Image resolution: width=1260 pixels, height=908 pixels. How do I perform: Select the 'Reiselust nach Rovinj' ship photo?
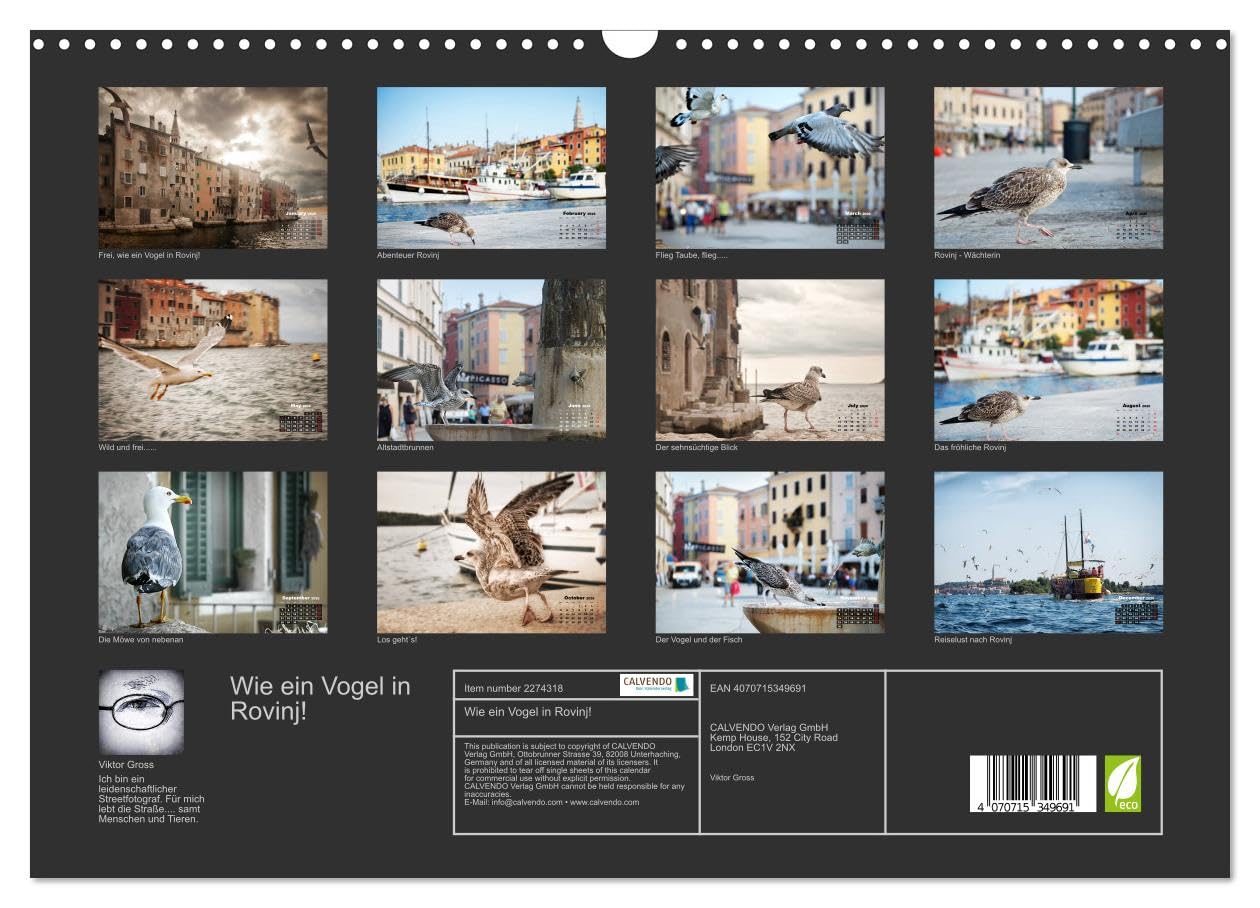(1048, 552)
